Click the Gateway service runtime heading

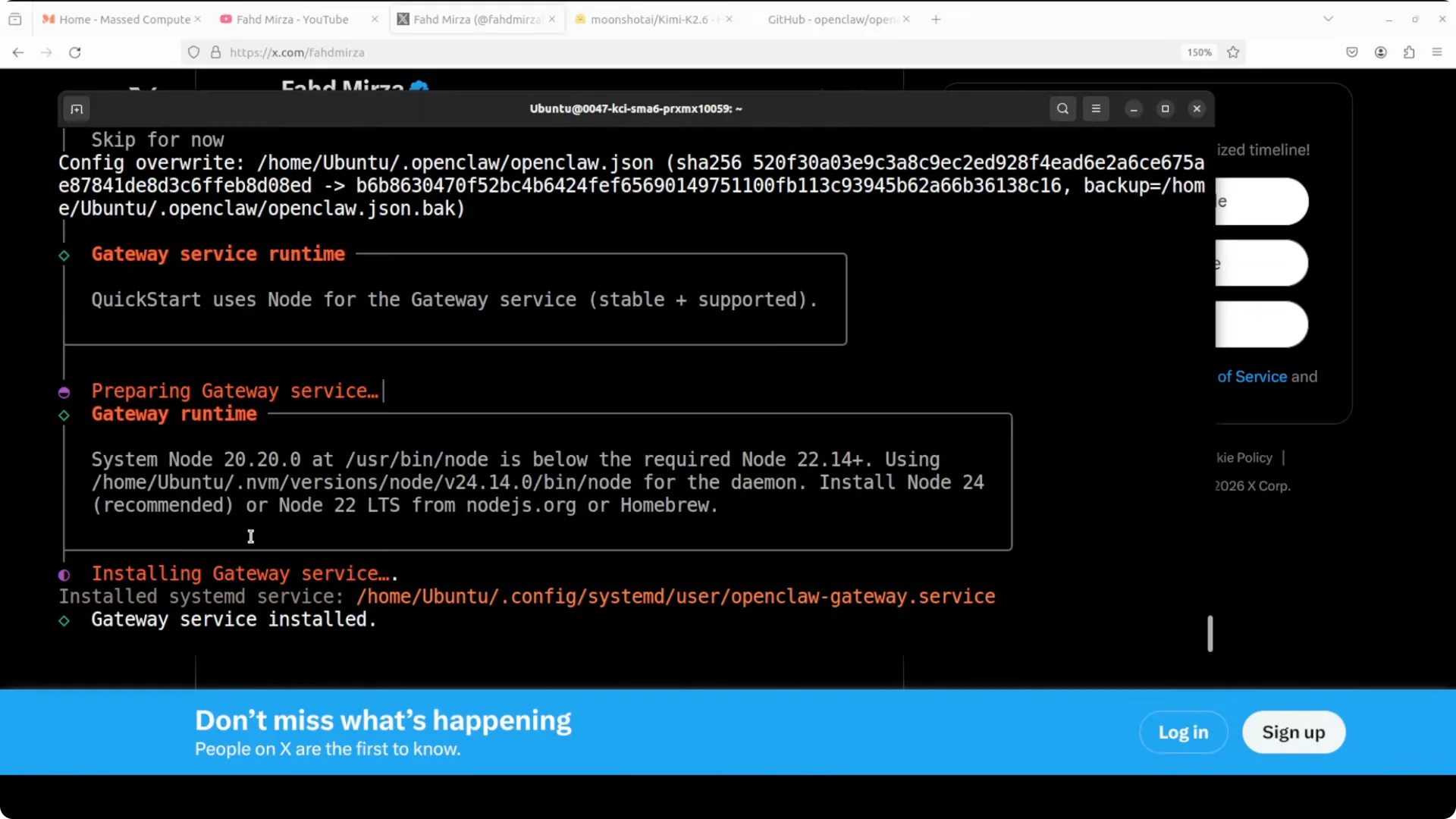(x=218, y=254)
